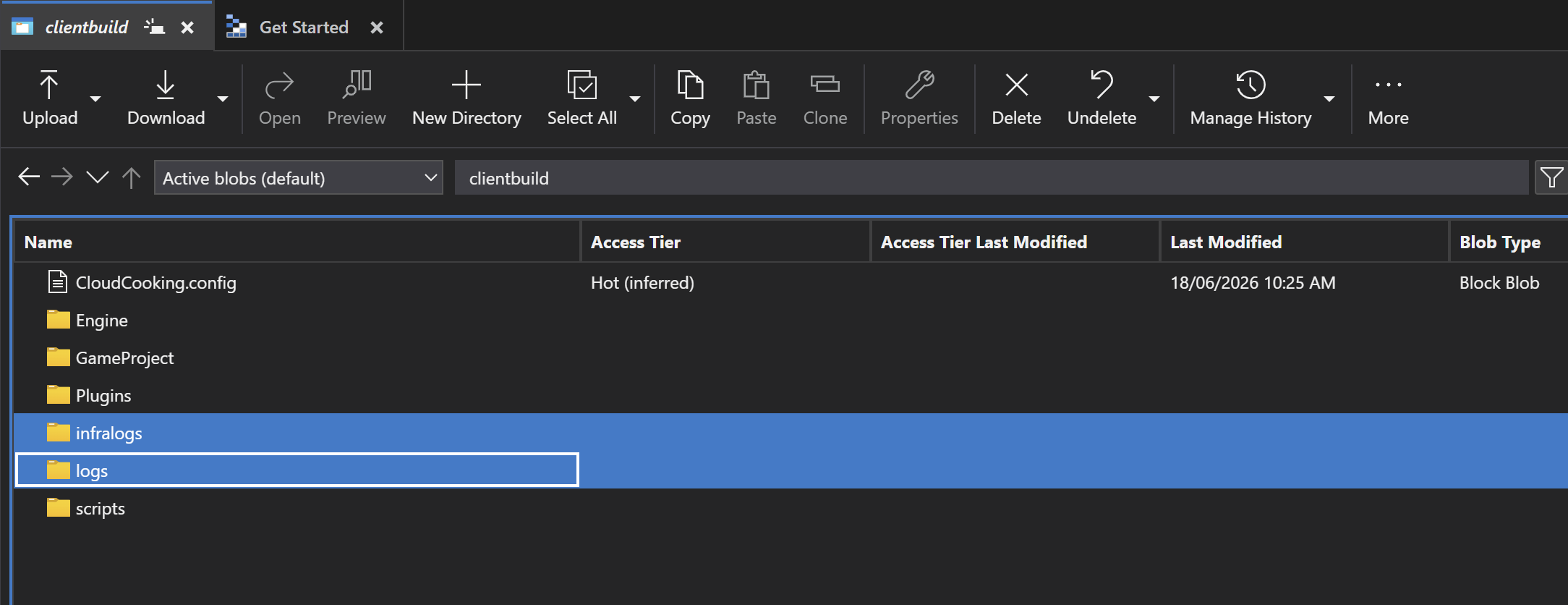The height and width of the screenshot is (605, 1568).
Task: Sort by Access Tier Last Modified column
Action: coord(1015,242)
